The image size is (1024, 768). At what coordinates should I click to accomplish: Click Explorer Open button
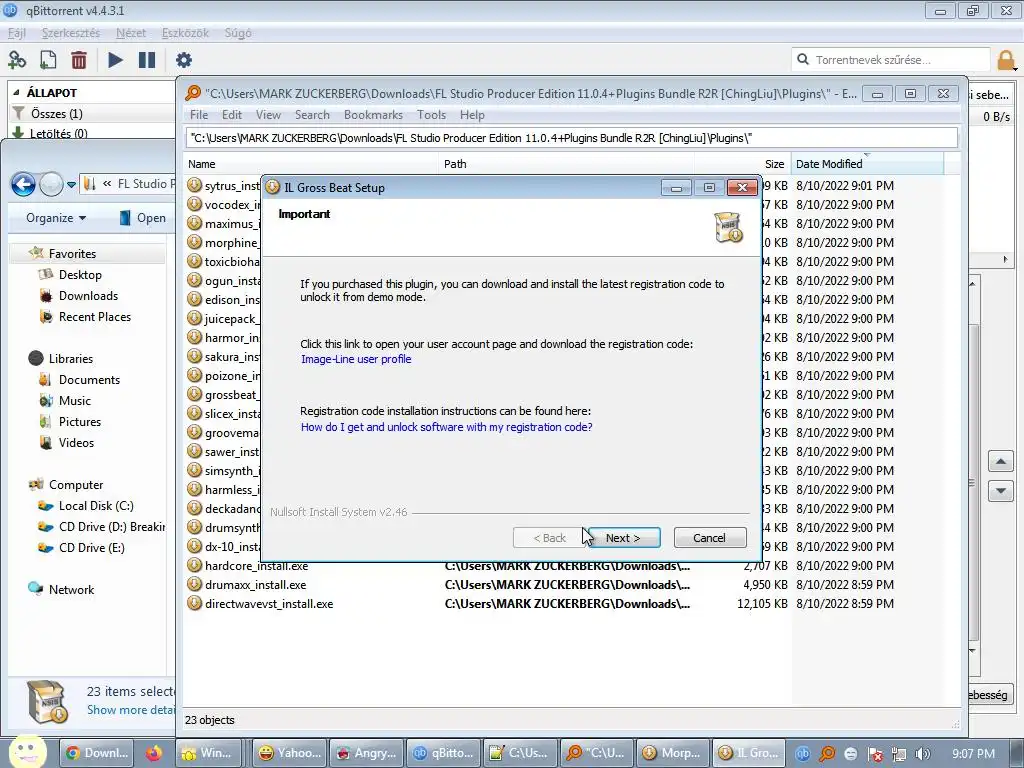(x=142, y=218)
